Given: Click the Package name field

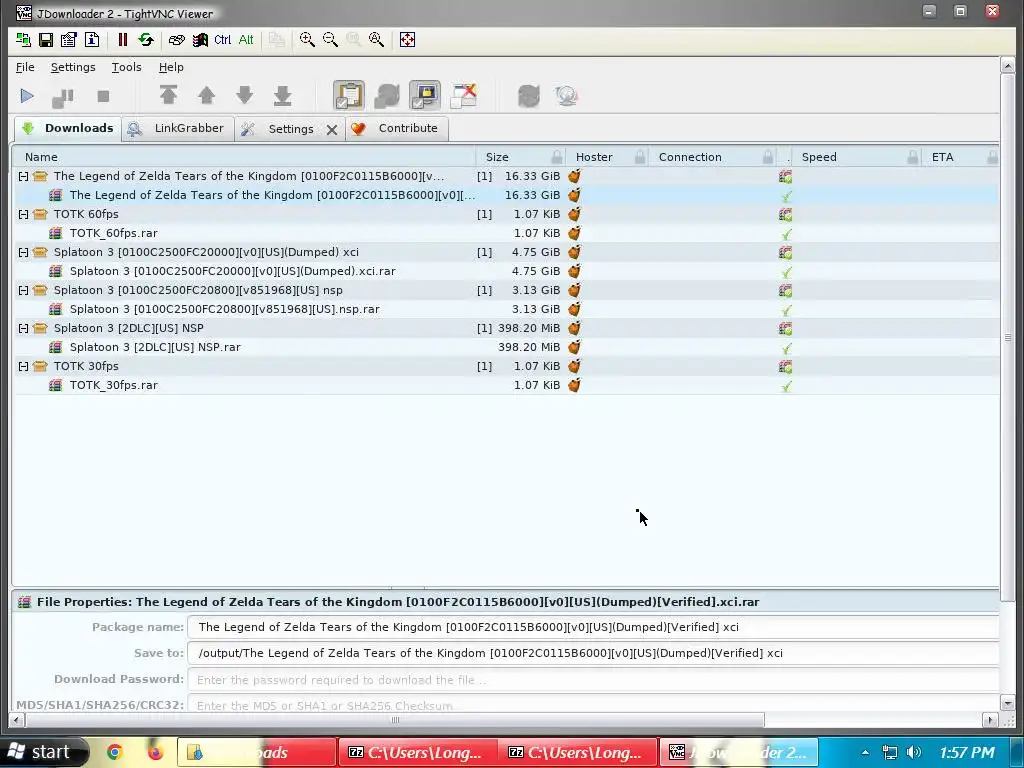Looking at the screenshot, I should [593, 627].
